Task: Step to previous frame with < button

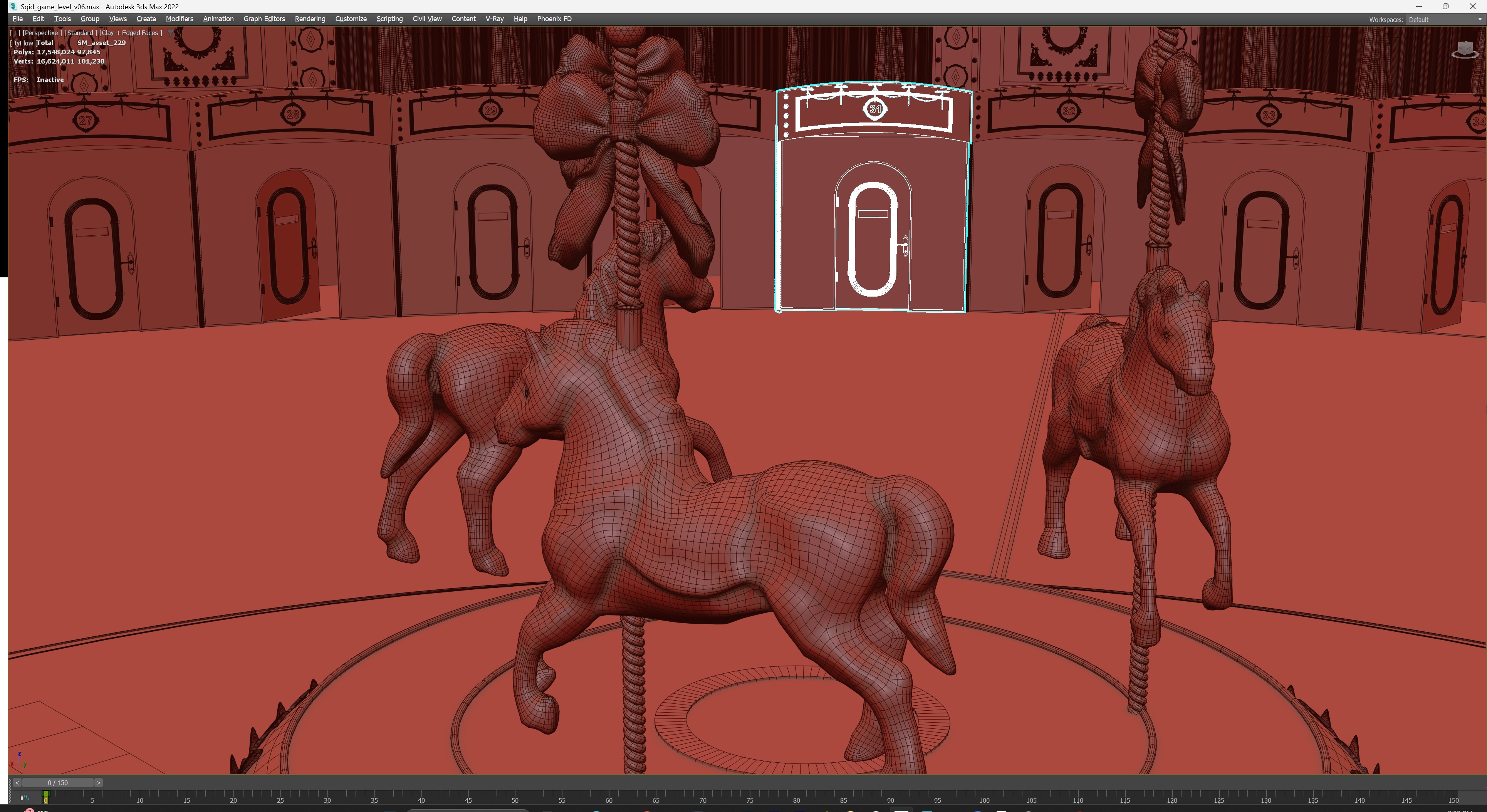Action: point(17,783)
